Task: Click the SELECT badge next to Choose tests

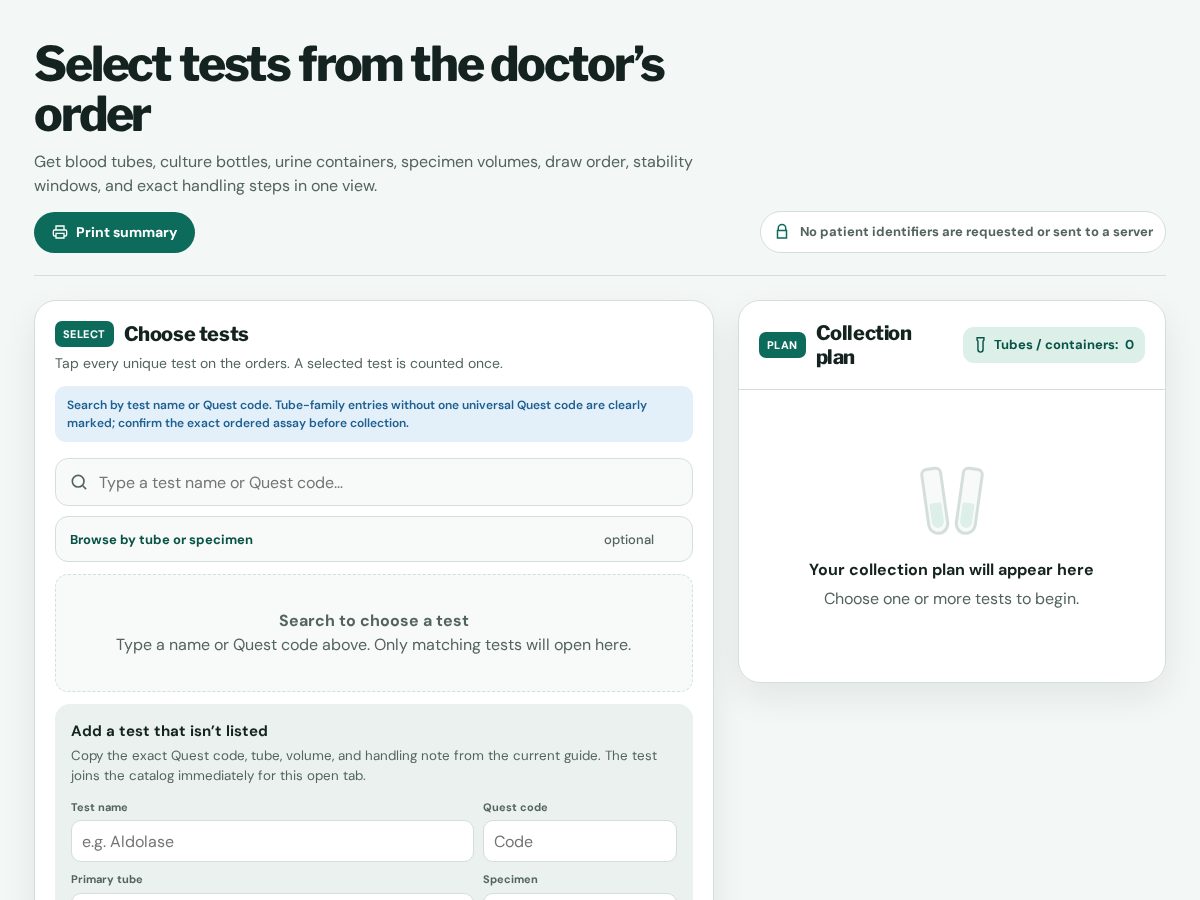Action: tap(84, 334)
